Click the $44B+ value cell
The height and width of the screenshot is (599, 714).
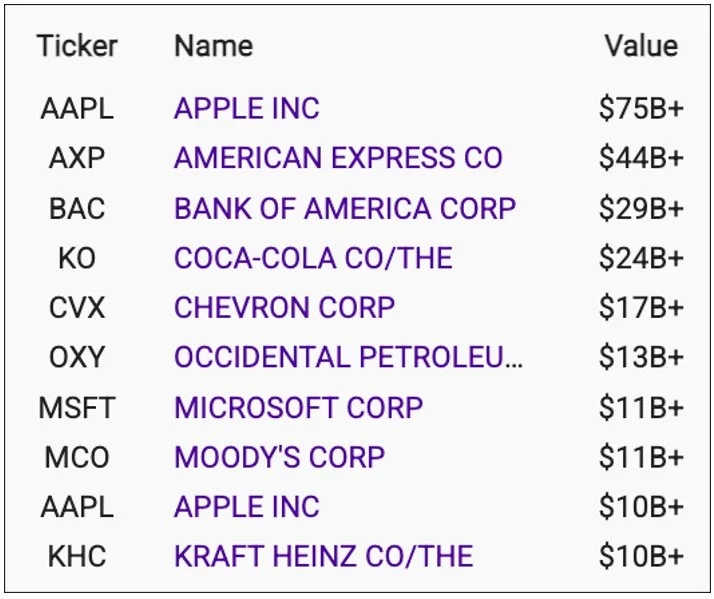[641, 158]
